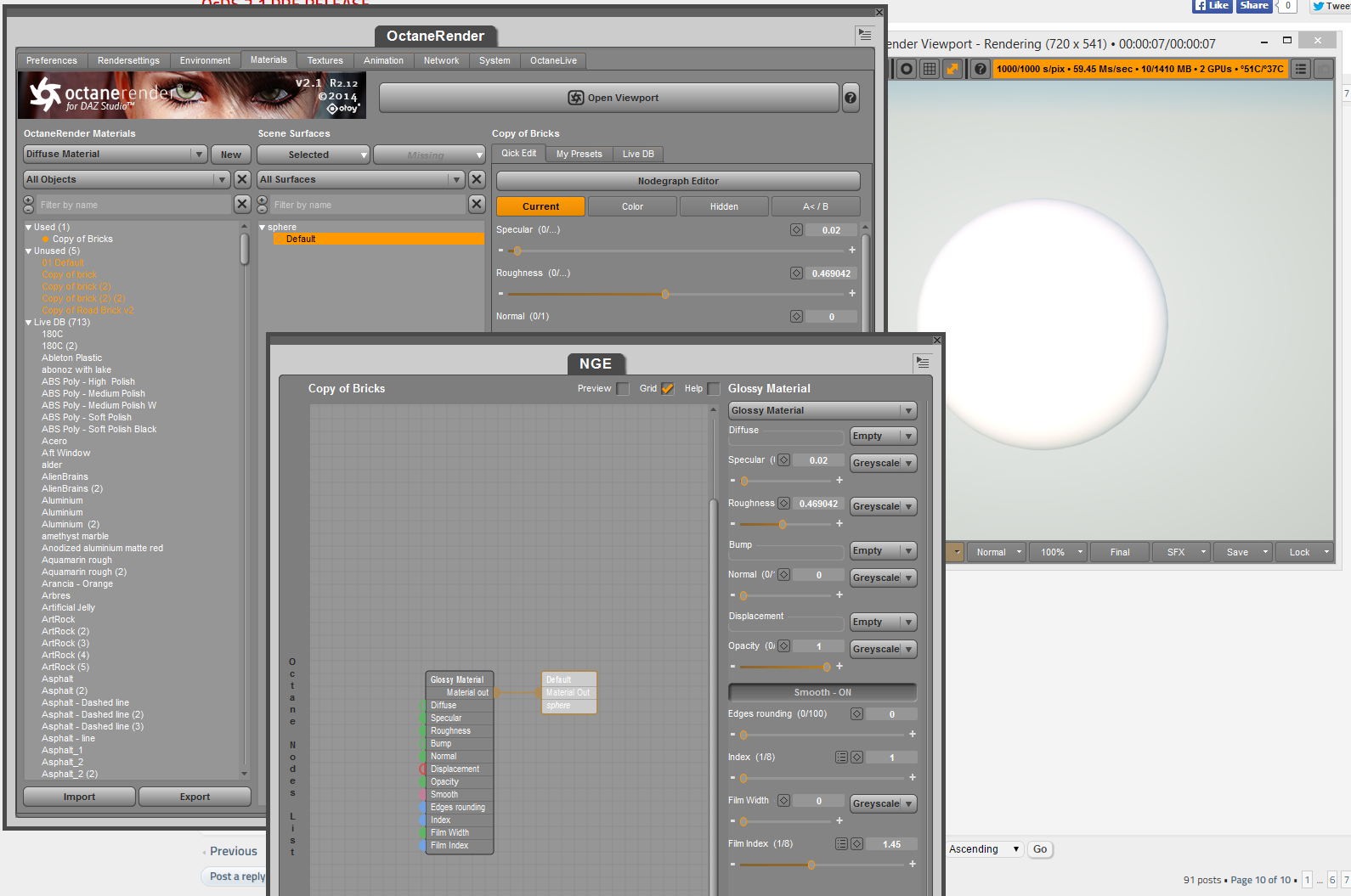Toggle the A< / B compare button
Viewport: 1351px width, 896px height.
click(816, 206)
